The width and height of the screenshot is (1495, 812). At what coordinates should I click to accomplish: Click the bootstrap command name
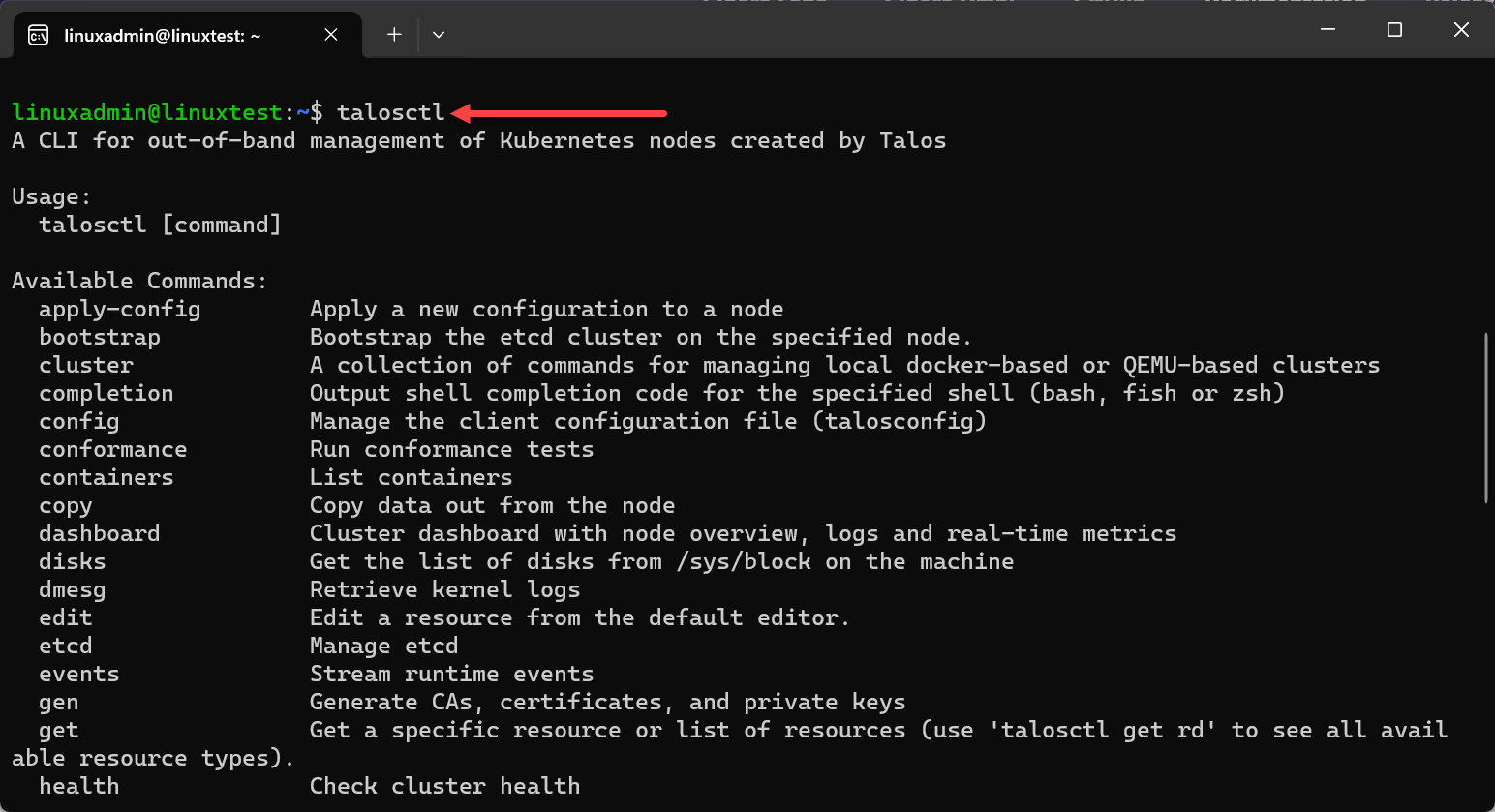pos(100,337)
